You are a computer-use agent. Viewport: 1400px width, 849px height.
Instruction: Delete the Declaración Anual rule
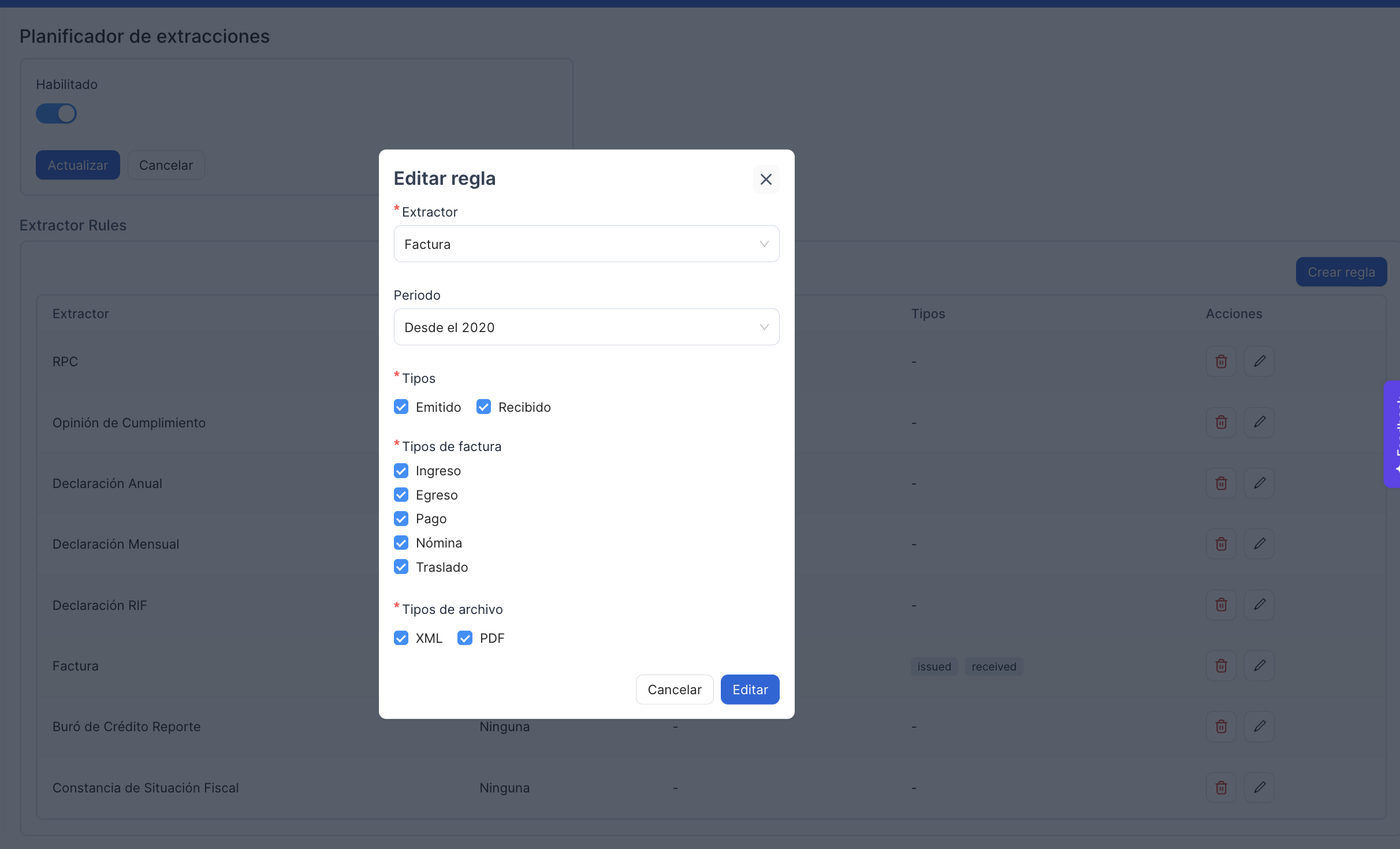tap(1221, 483)
